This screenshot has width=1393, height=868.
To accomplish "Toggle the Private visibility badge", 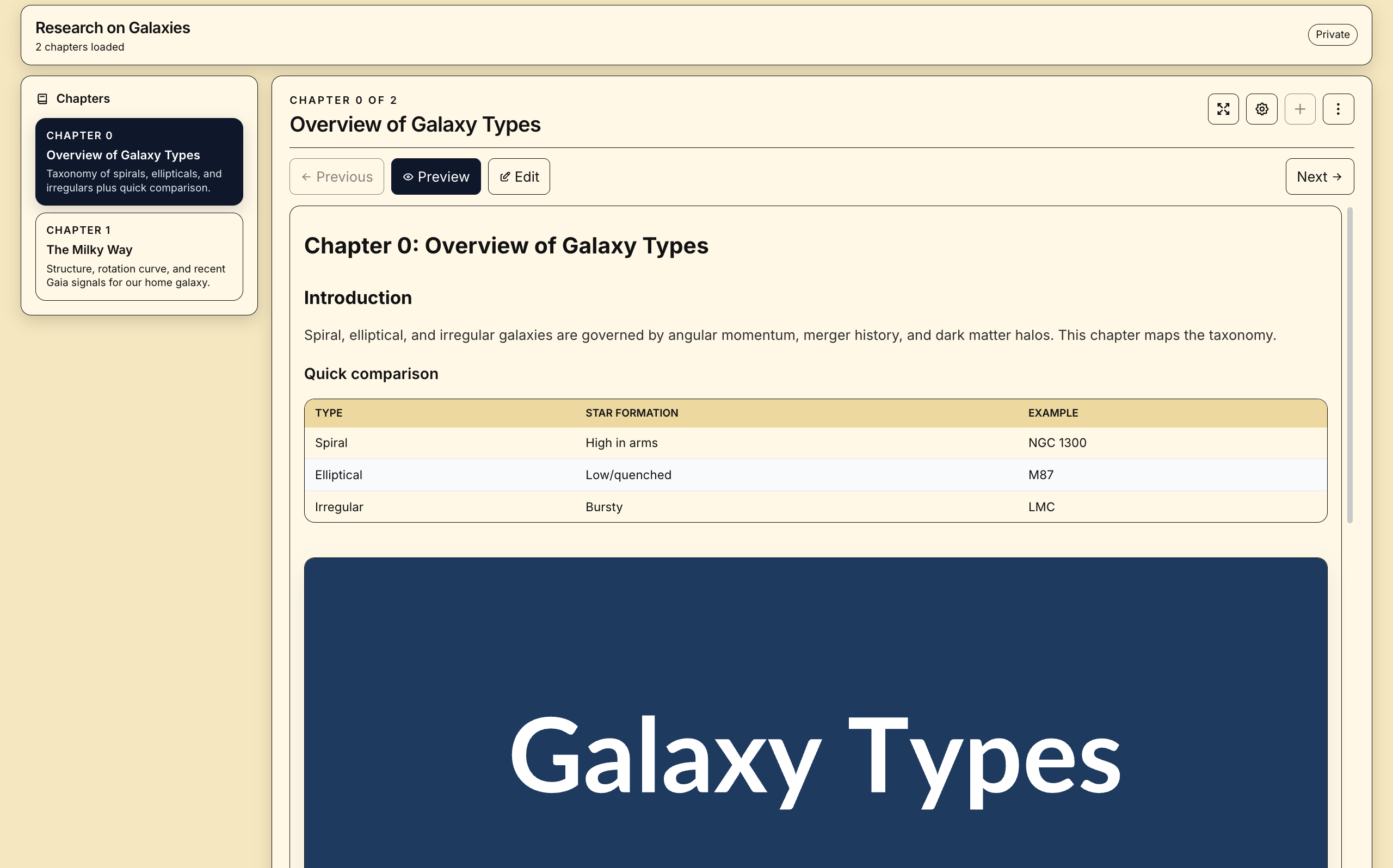I will tap(1332, 34).
